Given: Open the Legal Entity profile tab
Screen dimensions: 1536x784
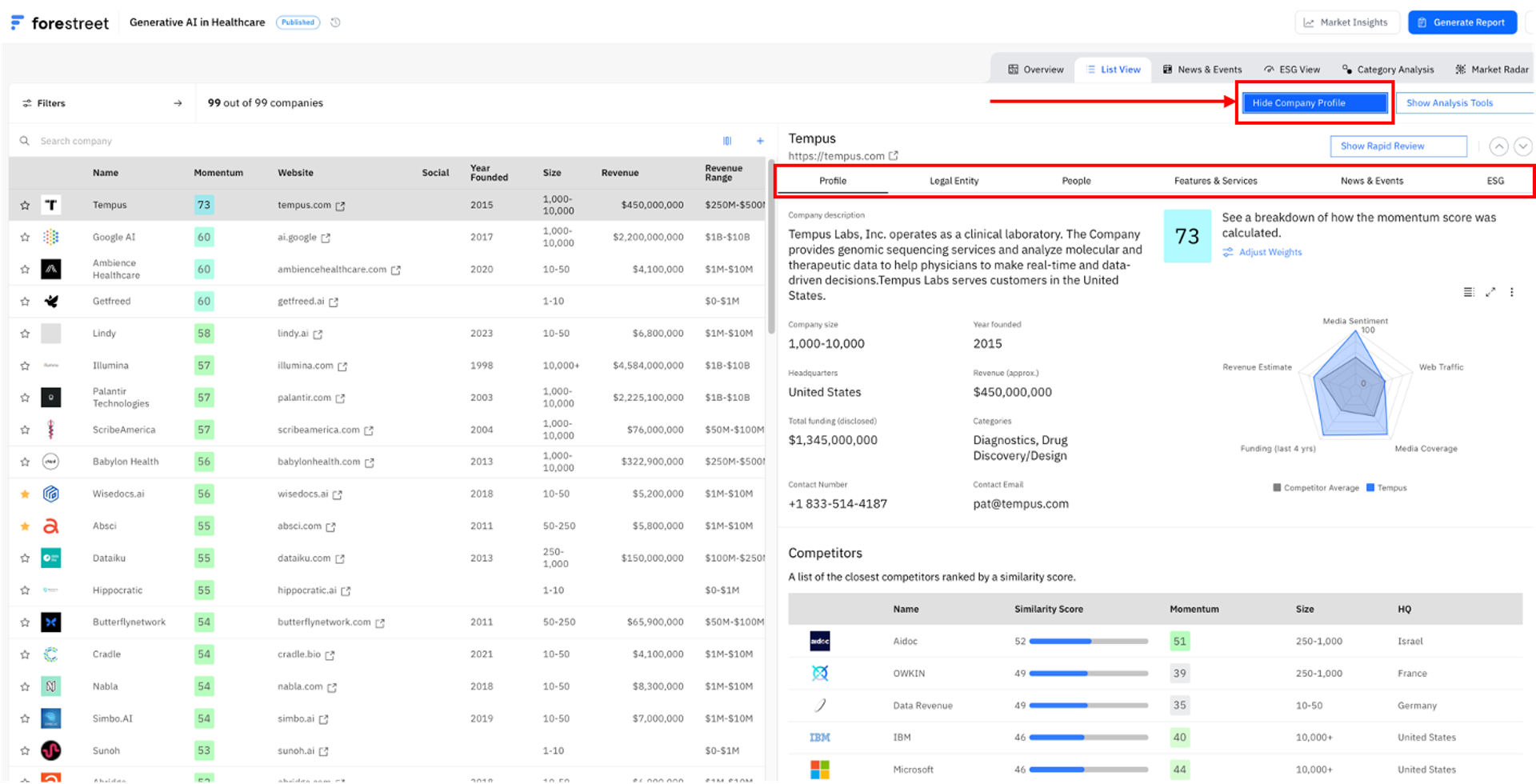Looking at the screenshot, I should tap(954, 181).
